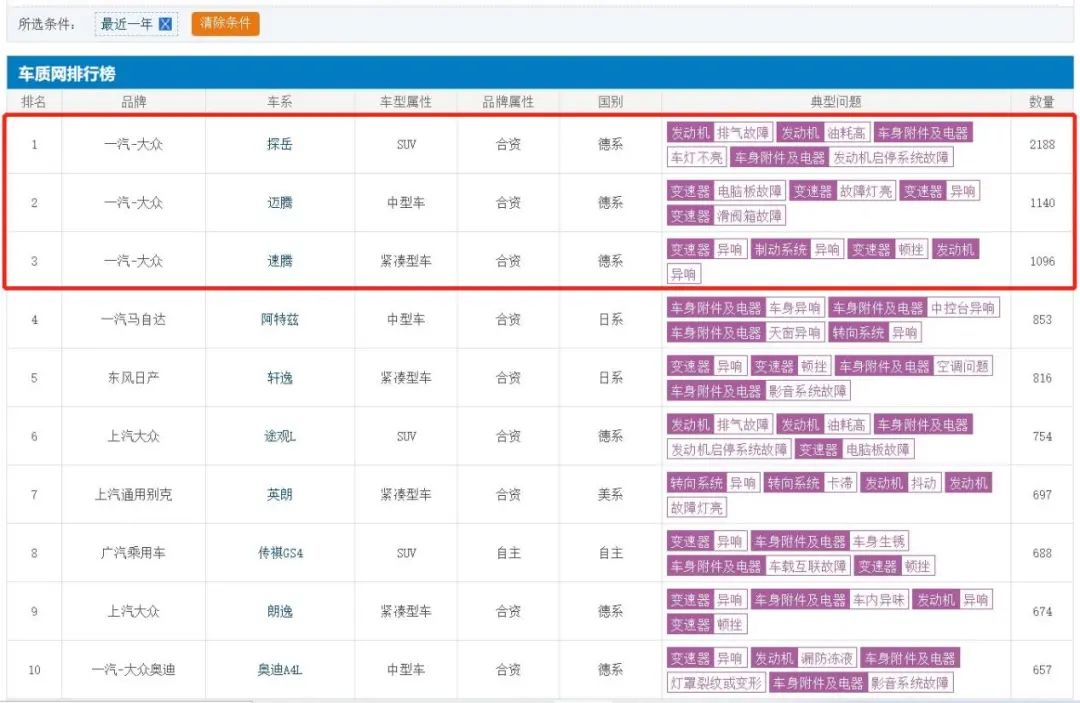Click the brand 一汽马自达 cell

point(134,319)
